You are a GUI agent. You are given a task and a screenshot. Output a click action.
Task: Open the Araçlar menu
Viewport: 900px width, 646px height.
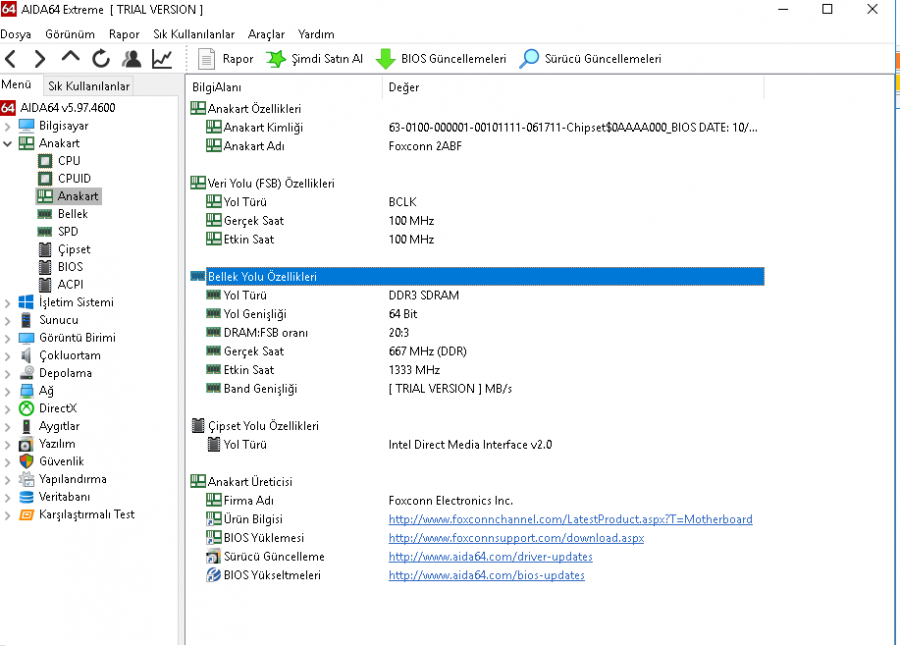(x=266, y=34)
